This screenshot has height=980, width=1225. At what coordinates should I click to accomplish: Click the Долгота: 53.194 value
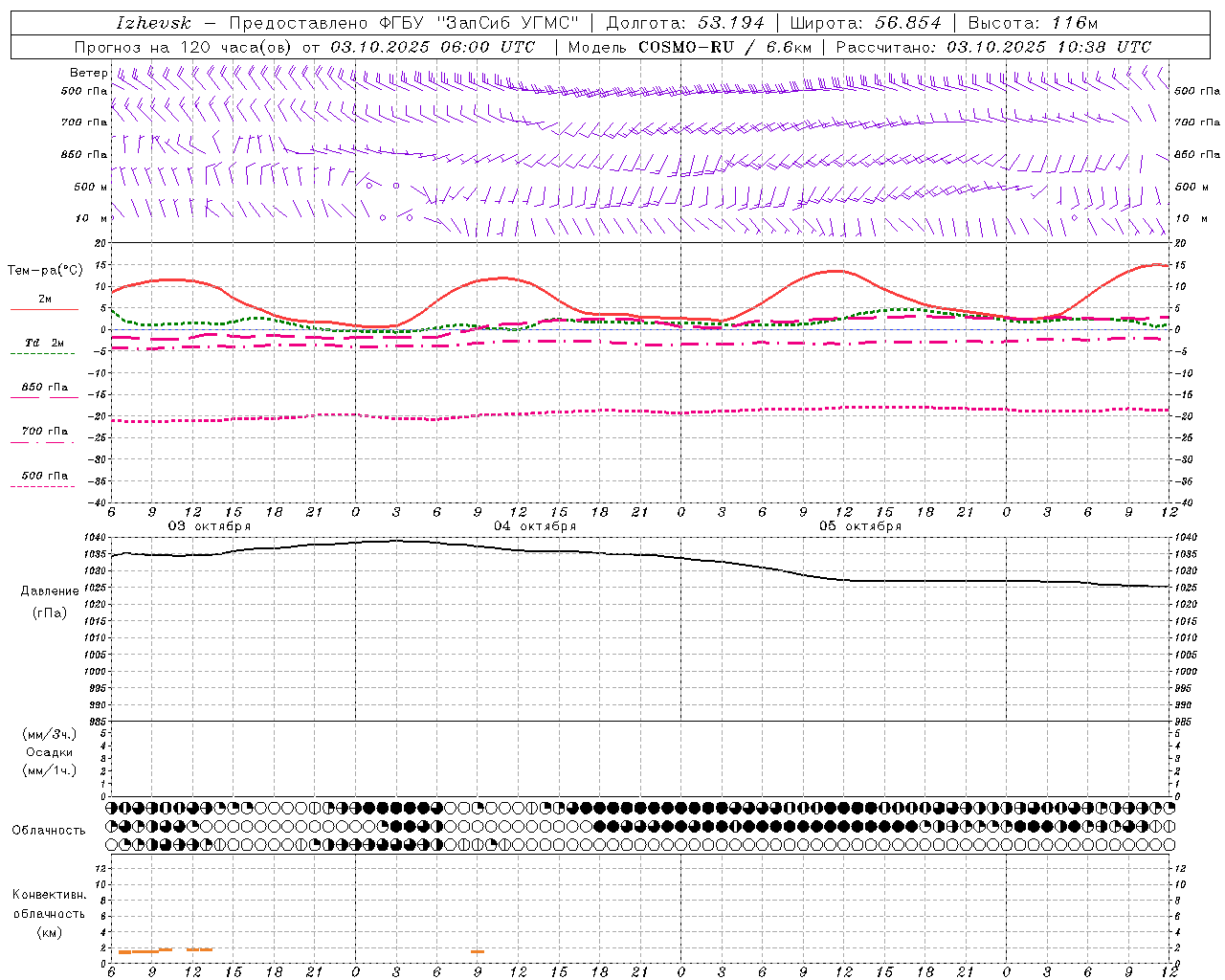pos(685,23)
